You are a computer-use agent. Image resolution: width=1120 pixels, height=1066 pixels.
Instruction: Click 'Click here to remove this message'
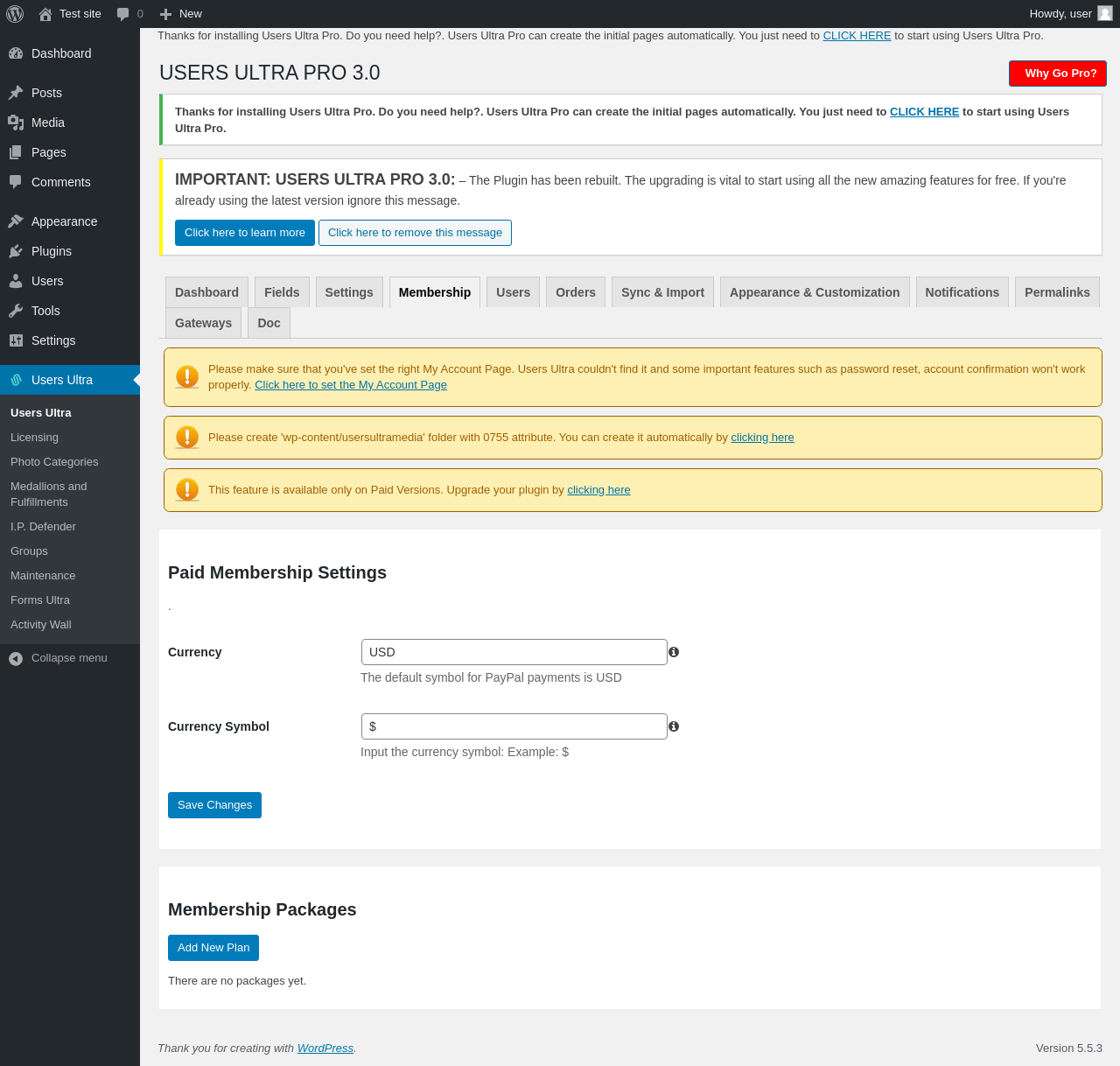415,233
